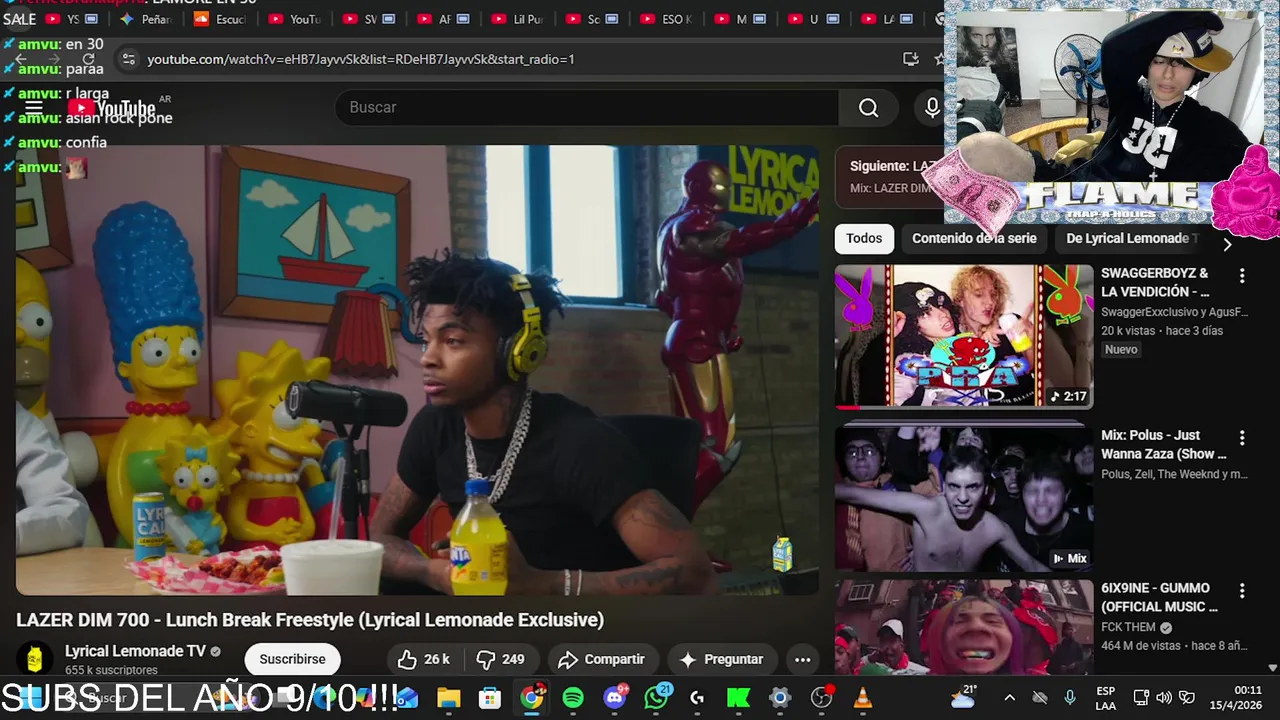This screenshot has height=720, width=1280.
Task: Switch ESP LAA keyboard language selector
Action: pos(1106,698)
